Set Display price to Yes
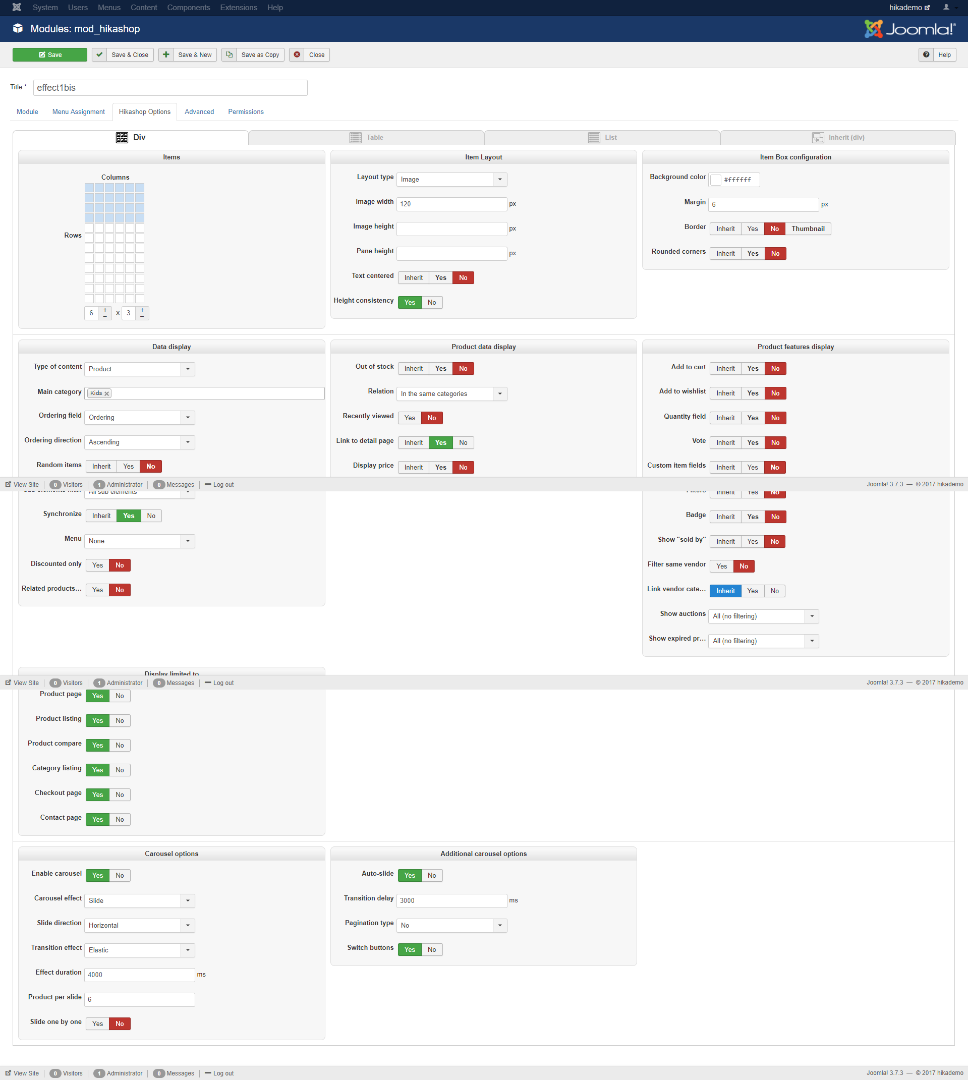Screen dimensions: 968x1080 [441, 468]
